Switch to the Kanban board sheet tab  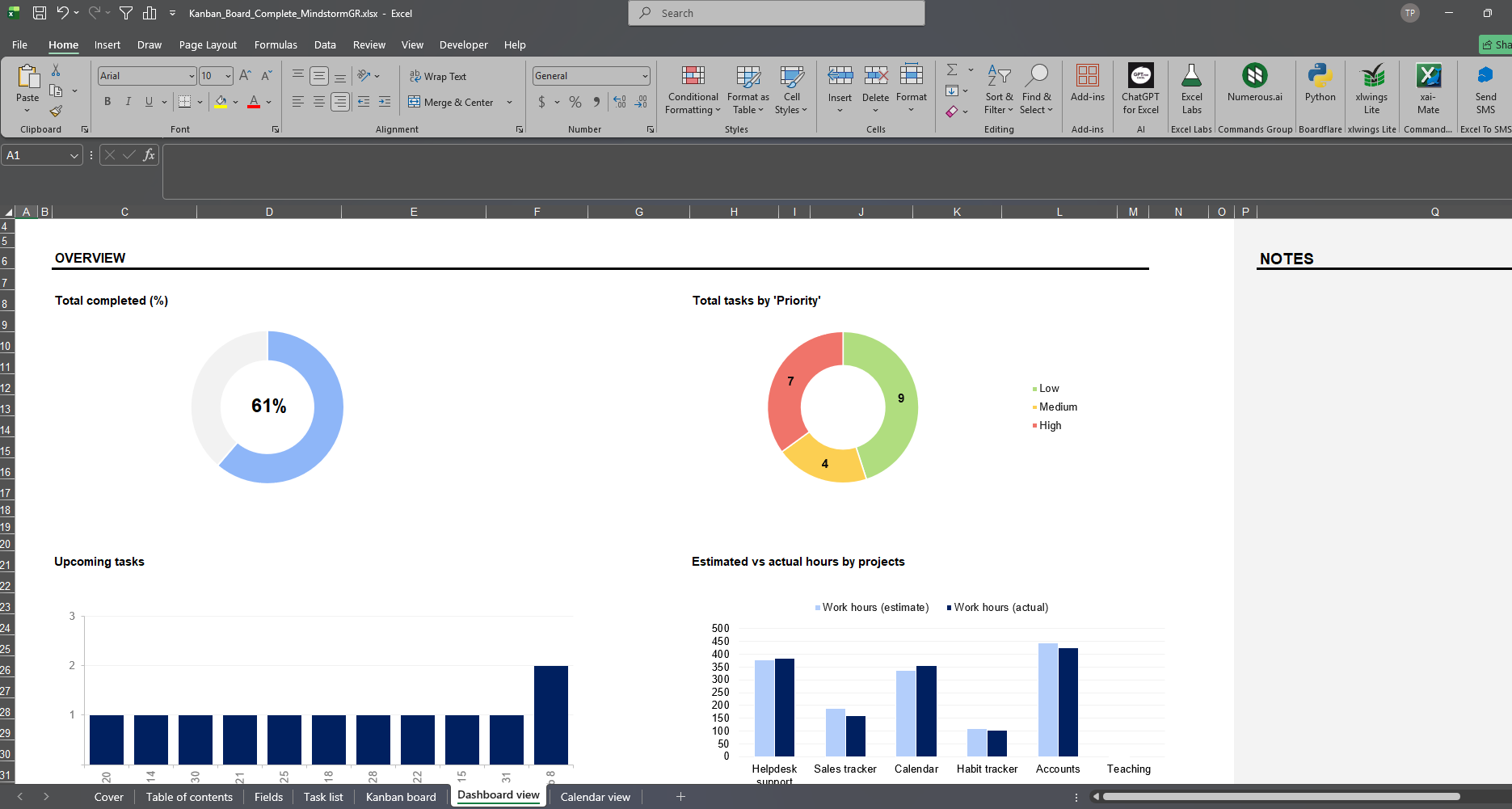click(401, 797)
